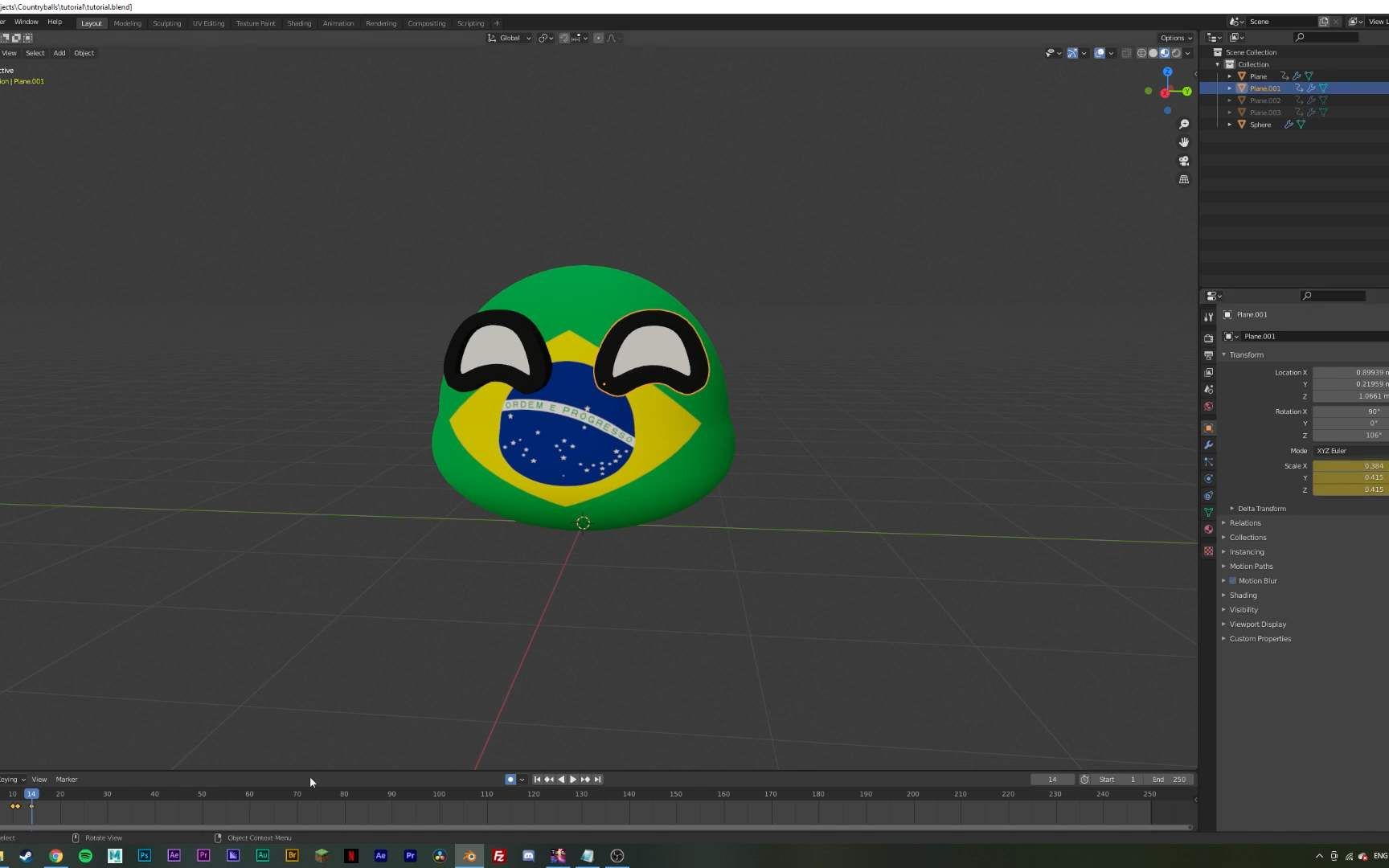Play the animation forward
Screen dimensions: 1389x868
tap(573, 780)
